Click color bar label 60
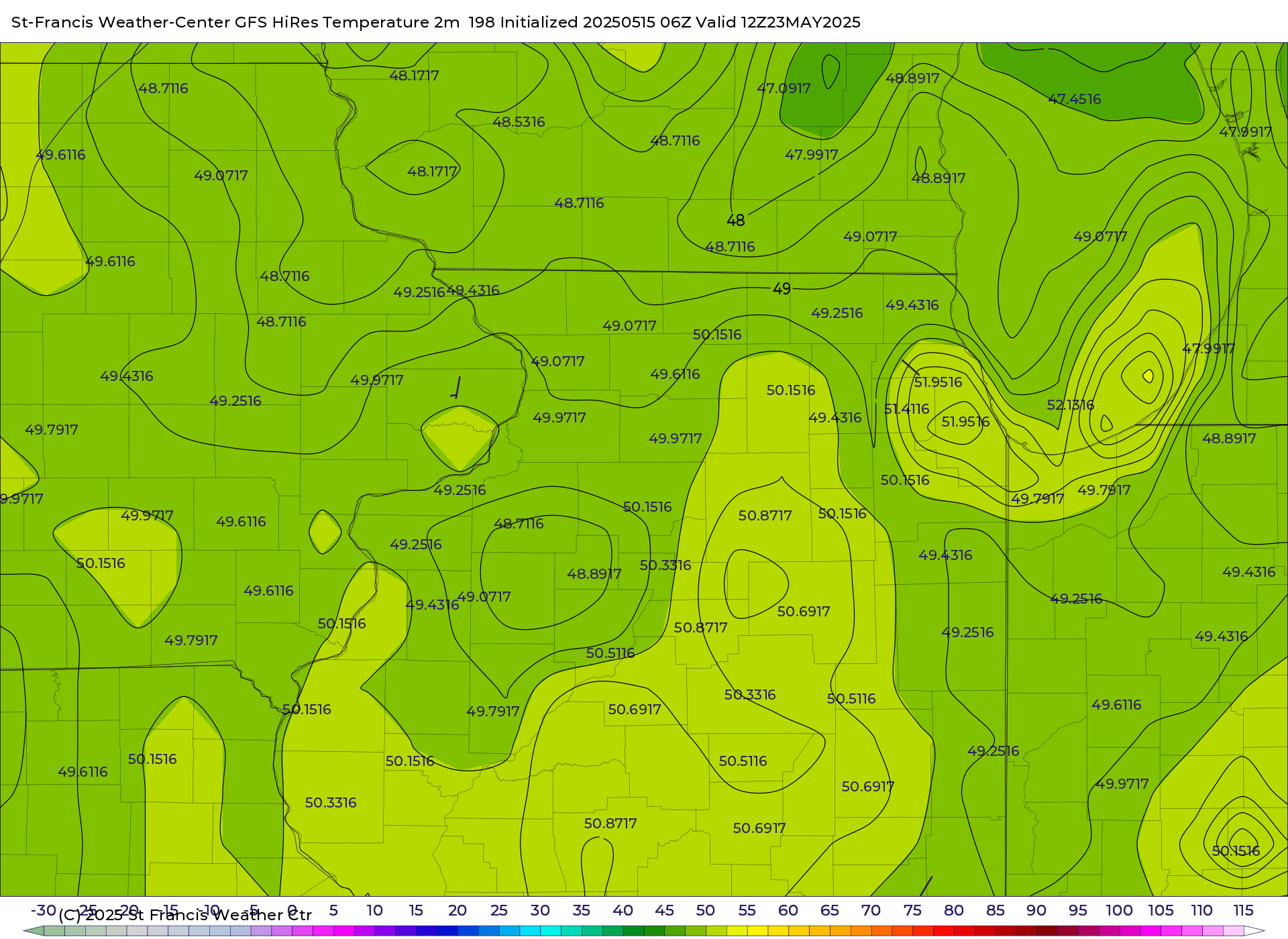Image resolution: width=1288 pixels, height=939 pixels. coord(788,911)
